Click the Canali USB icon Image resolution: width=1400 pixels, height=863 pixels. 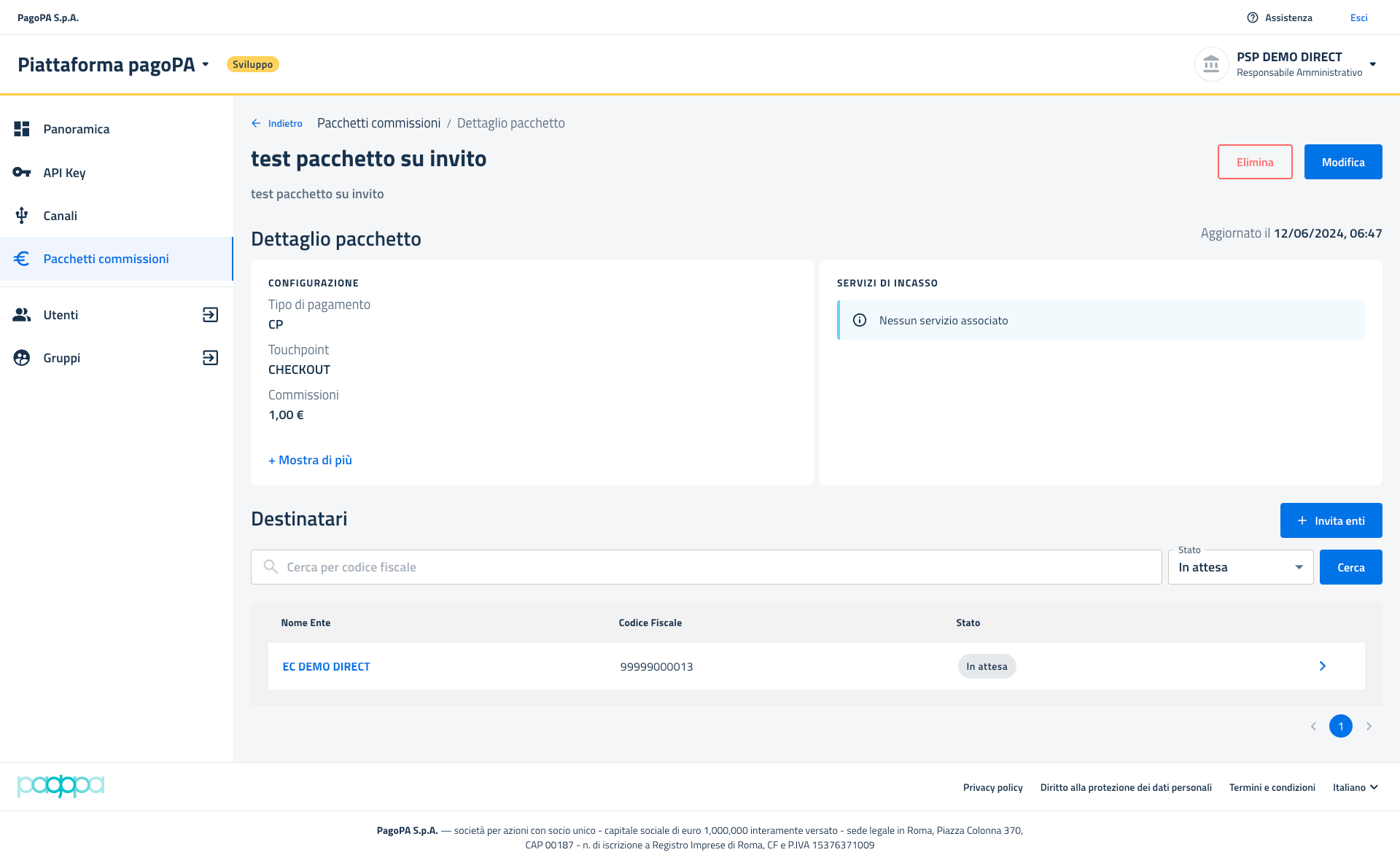[22, 216]
